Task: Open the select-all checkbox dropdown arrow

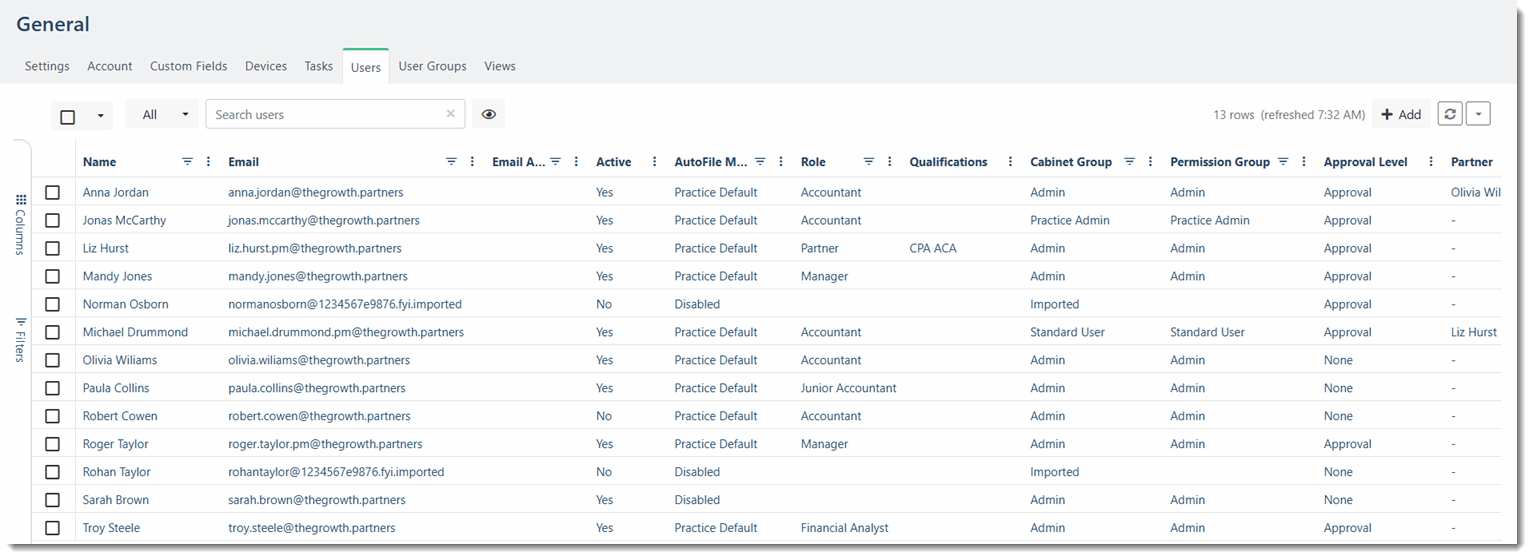Action: coord(100,116)
